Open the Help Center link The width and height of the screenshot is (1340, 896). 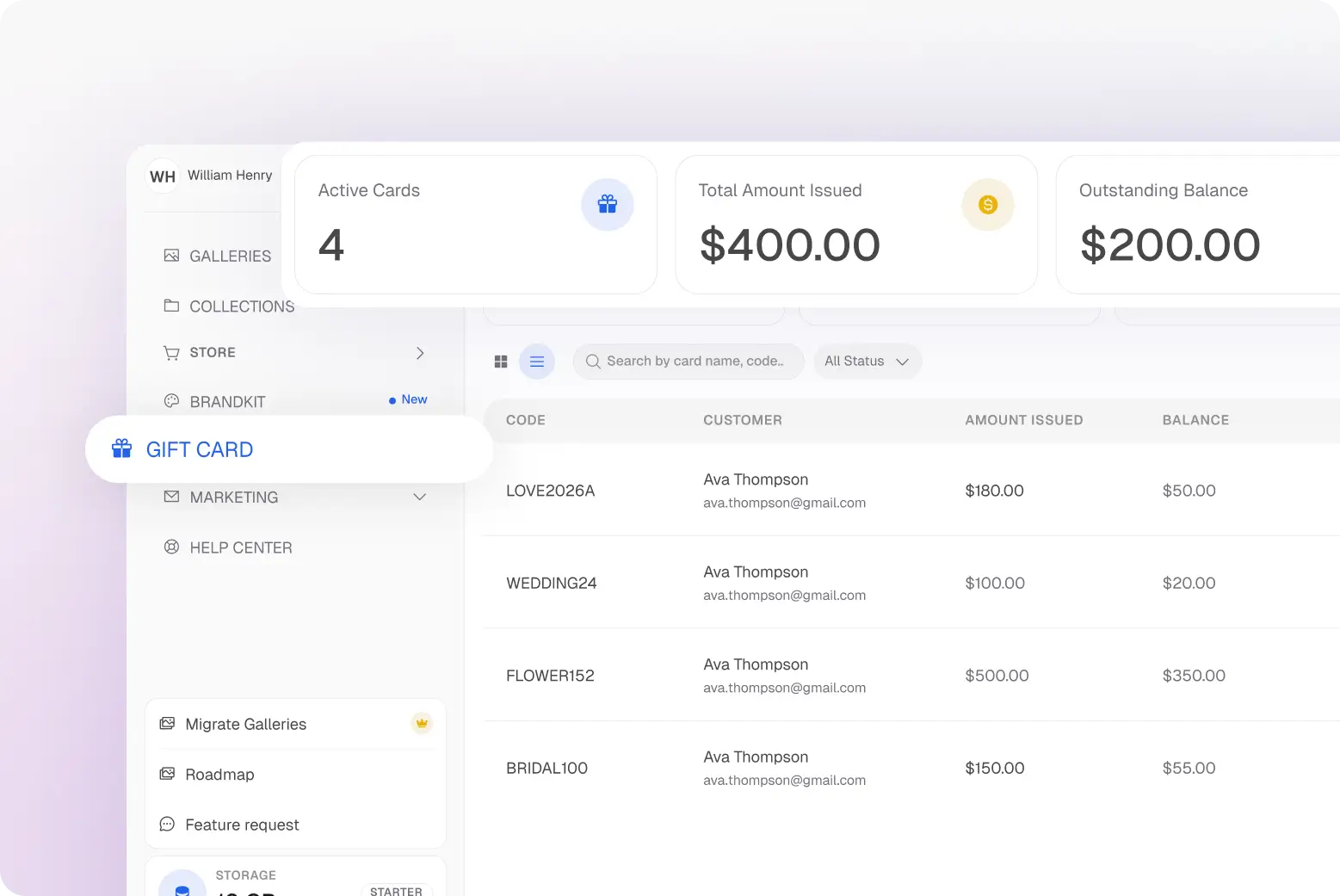(241, 547)
